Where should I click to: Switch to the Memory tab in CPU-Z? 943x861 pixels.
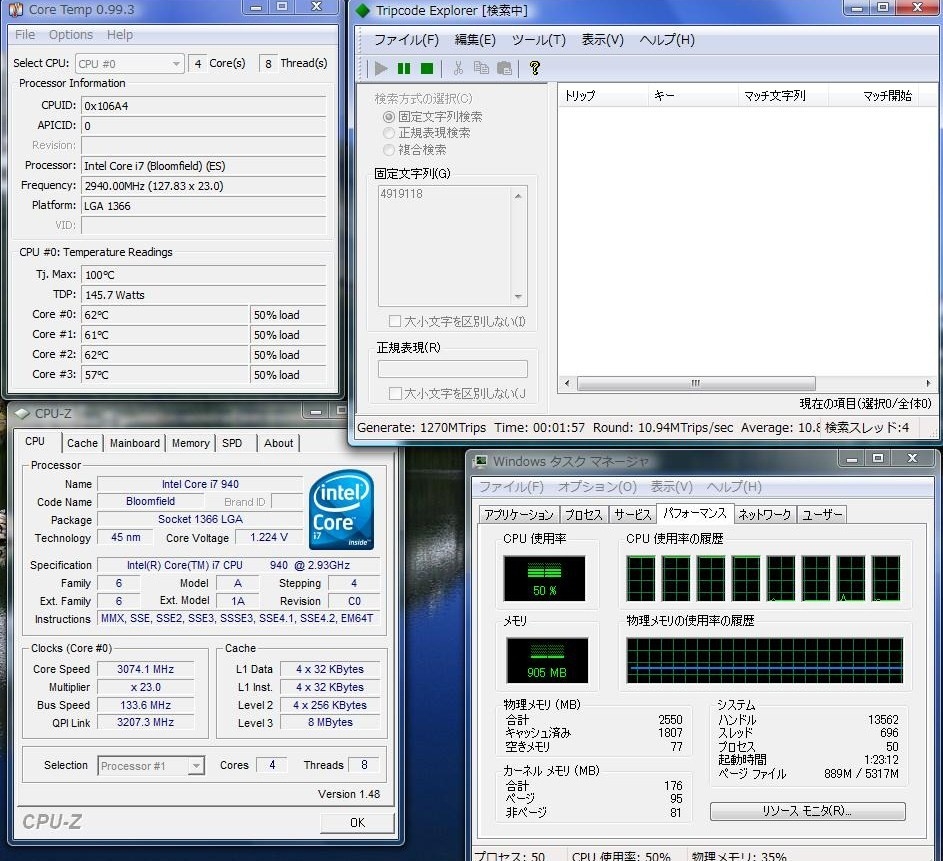190,443
